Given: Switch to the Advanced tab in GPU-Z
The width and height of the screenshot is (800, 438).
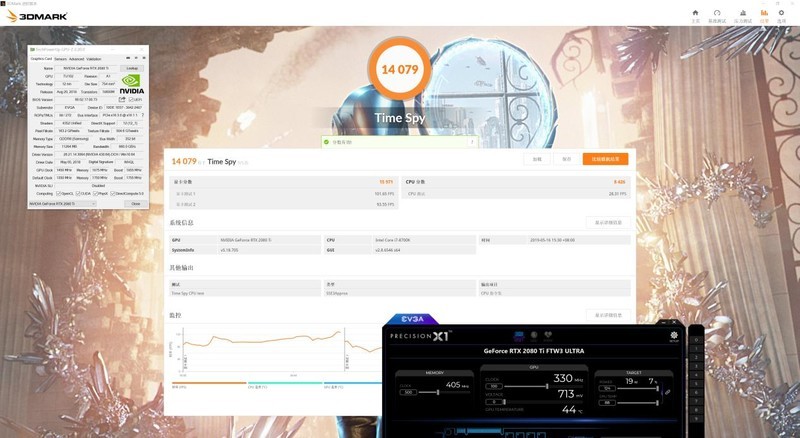Looking at the screenshot, I should tap(77, 59).
